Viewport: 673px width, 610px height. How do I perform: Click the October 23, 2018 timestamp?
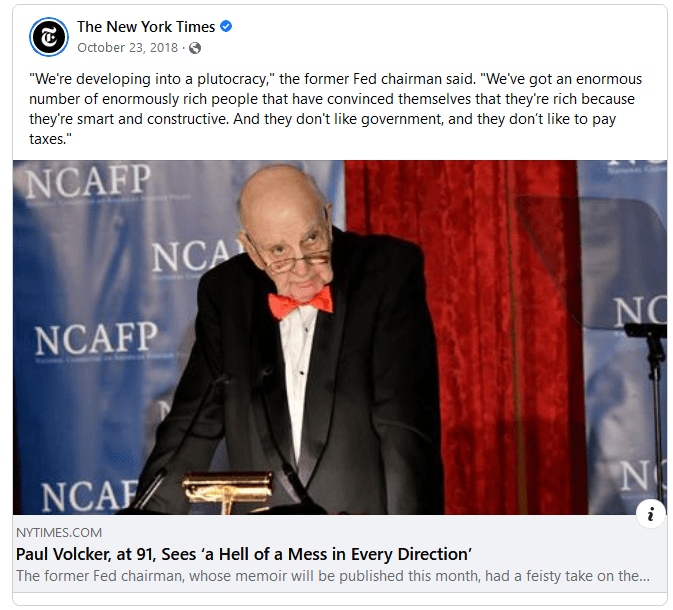pos(127,47)
